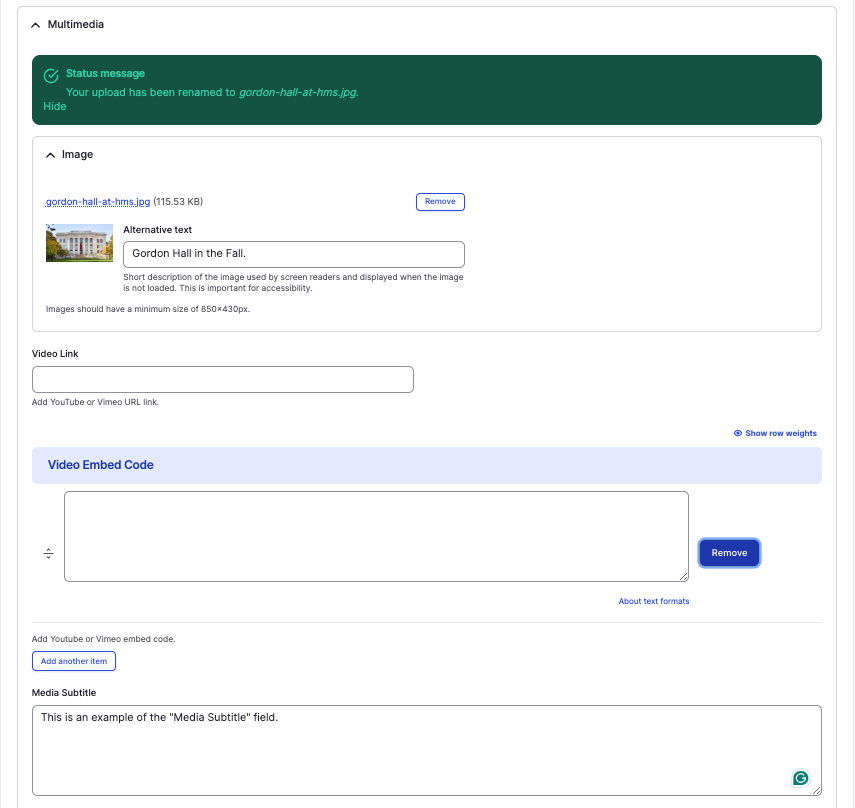This screenshot has width=855, height=808.
Task: Click the status message checkmark icon
Action: pyautogui.click(x=51, y=75)
